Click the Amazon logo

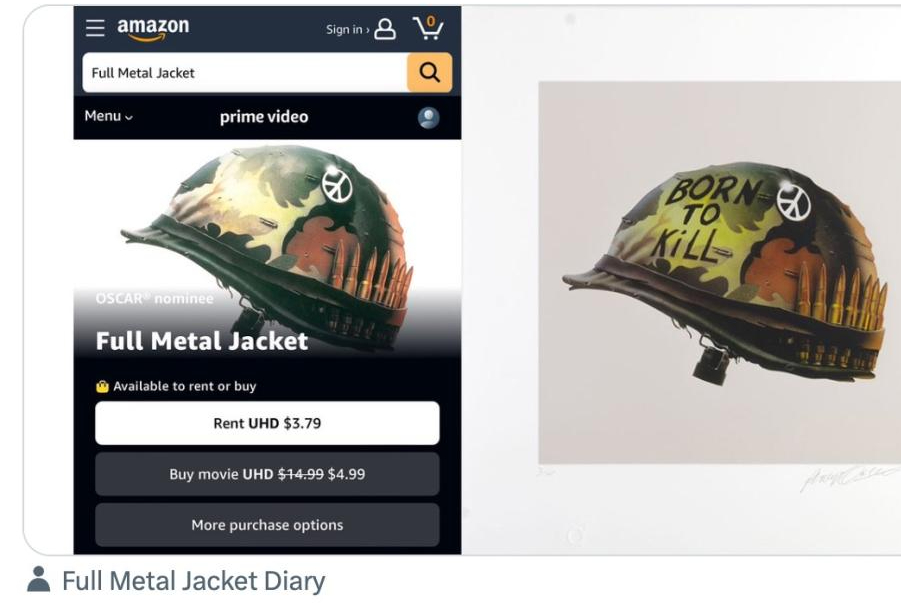pyautogui.click(x=153, y=29)
